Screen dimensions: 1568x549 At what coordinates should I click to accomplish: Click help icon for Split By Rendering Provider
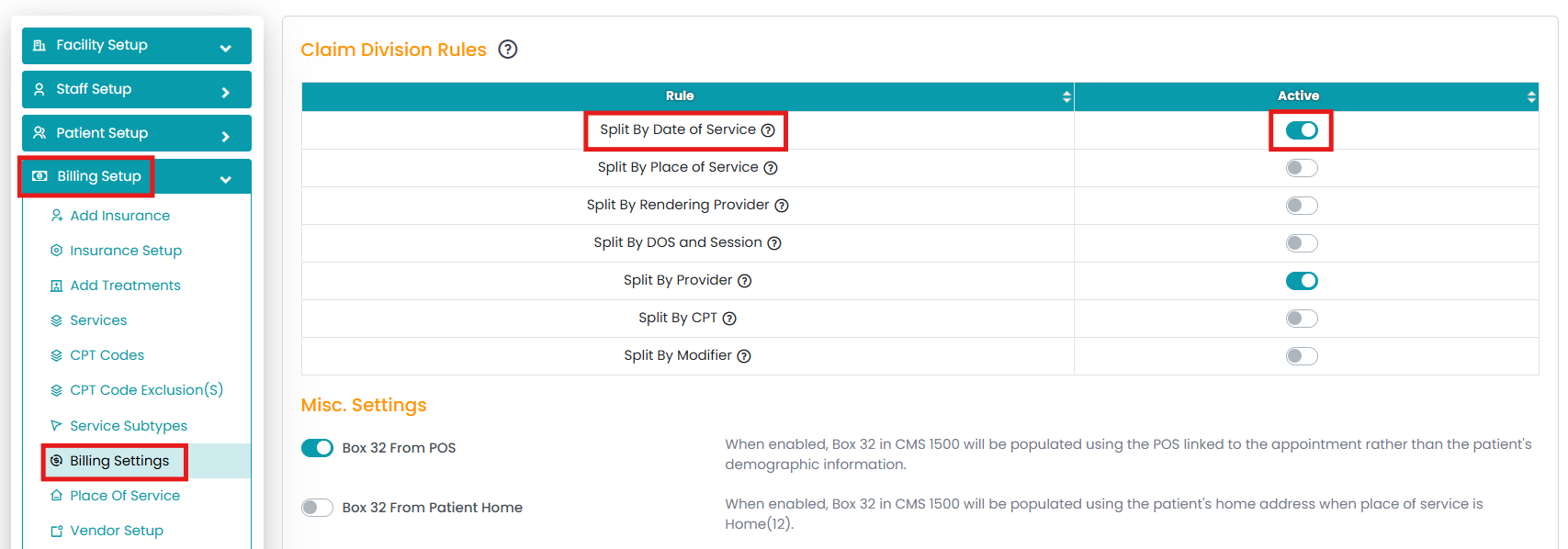pos(782,206)
